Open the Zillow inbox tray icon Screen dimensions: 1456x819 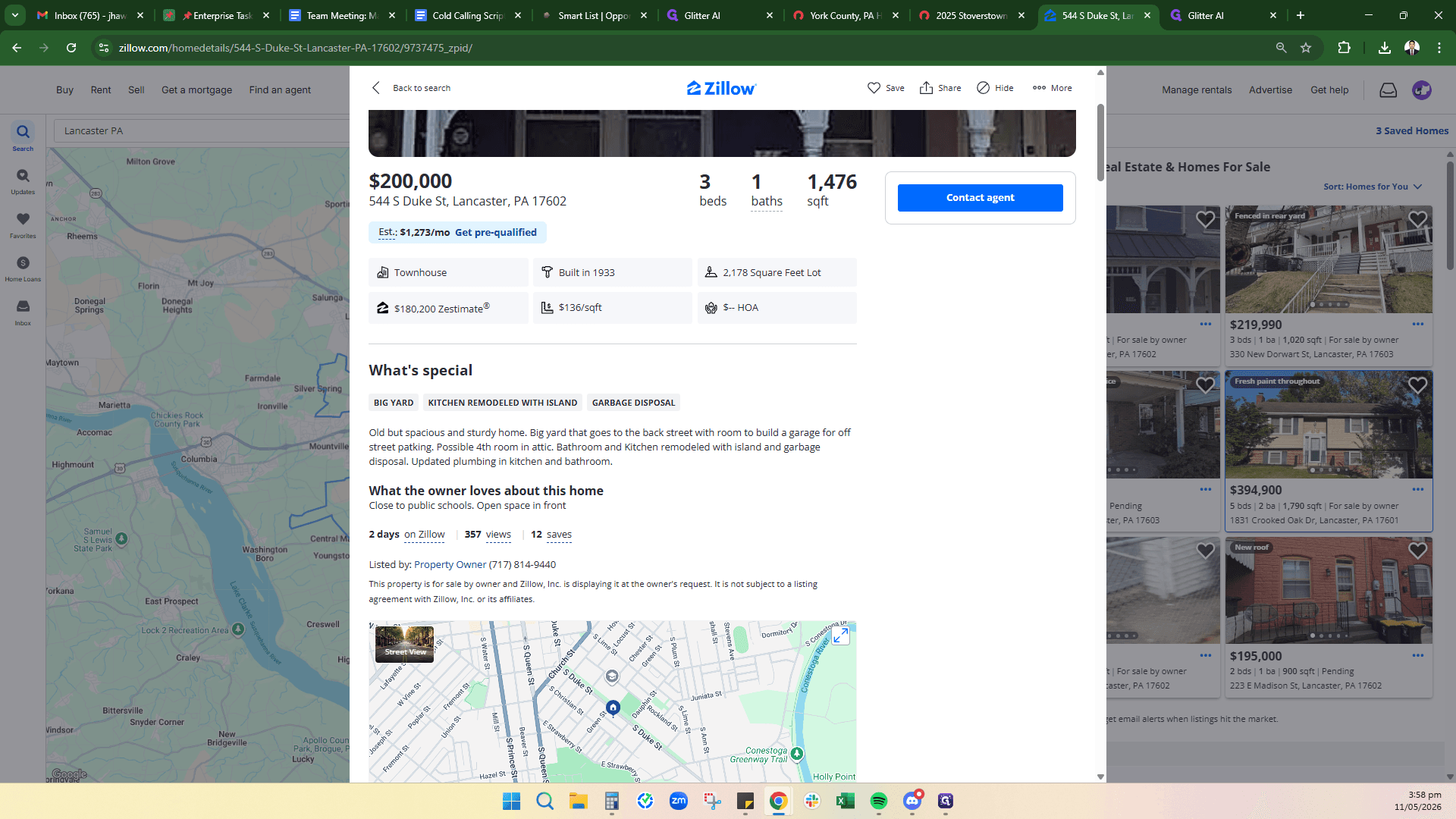pos(1388,90)
